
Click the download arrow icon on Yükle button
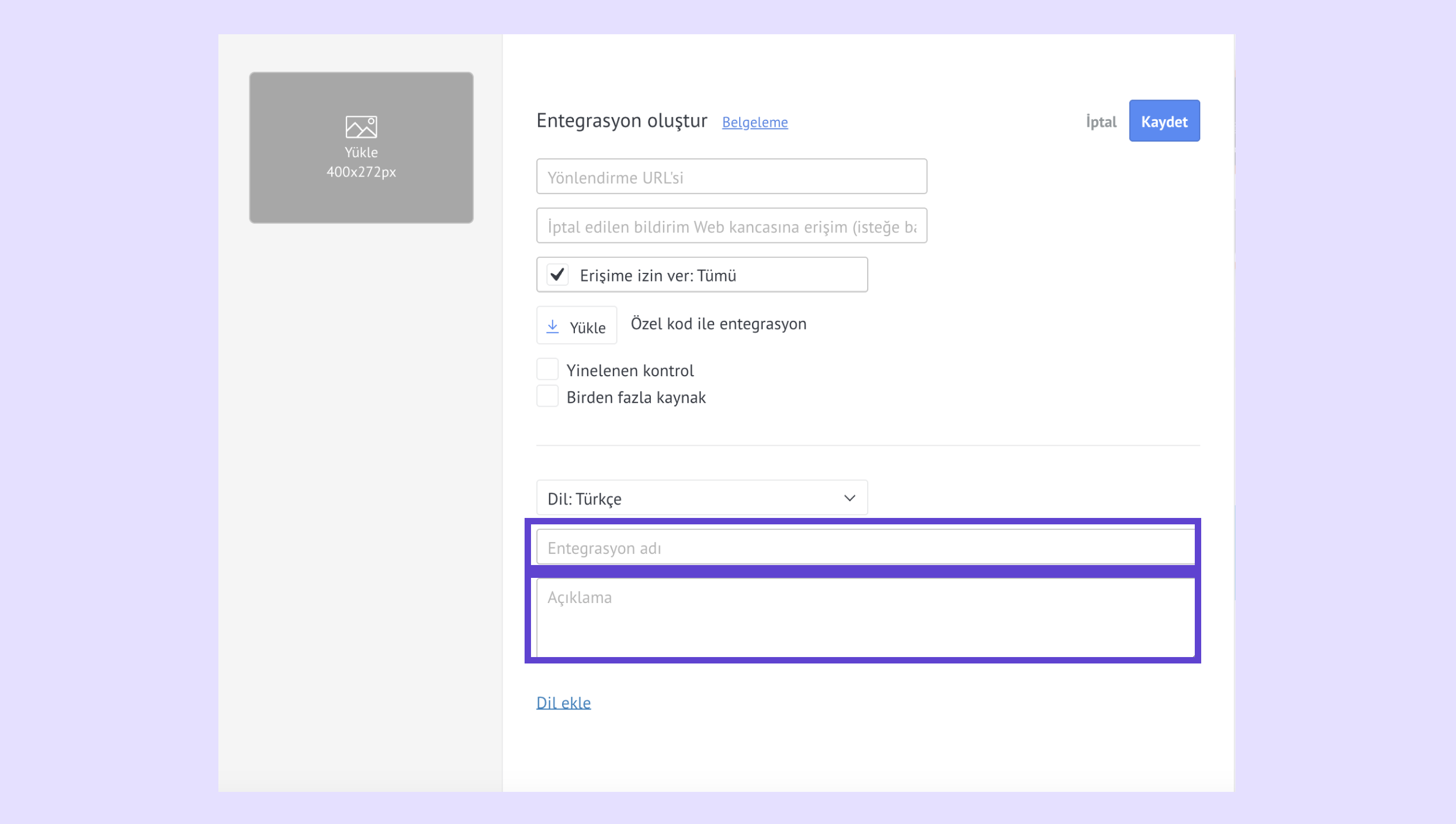pyautogui.click(x=552, y=326)
